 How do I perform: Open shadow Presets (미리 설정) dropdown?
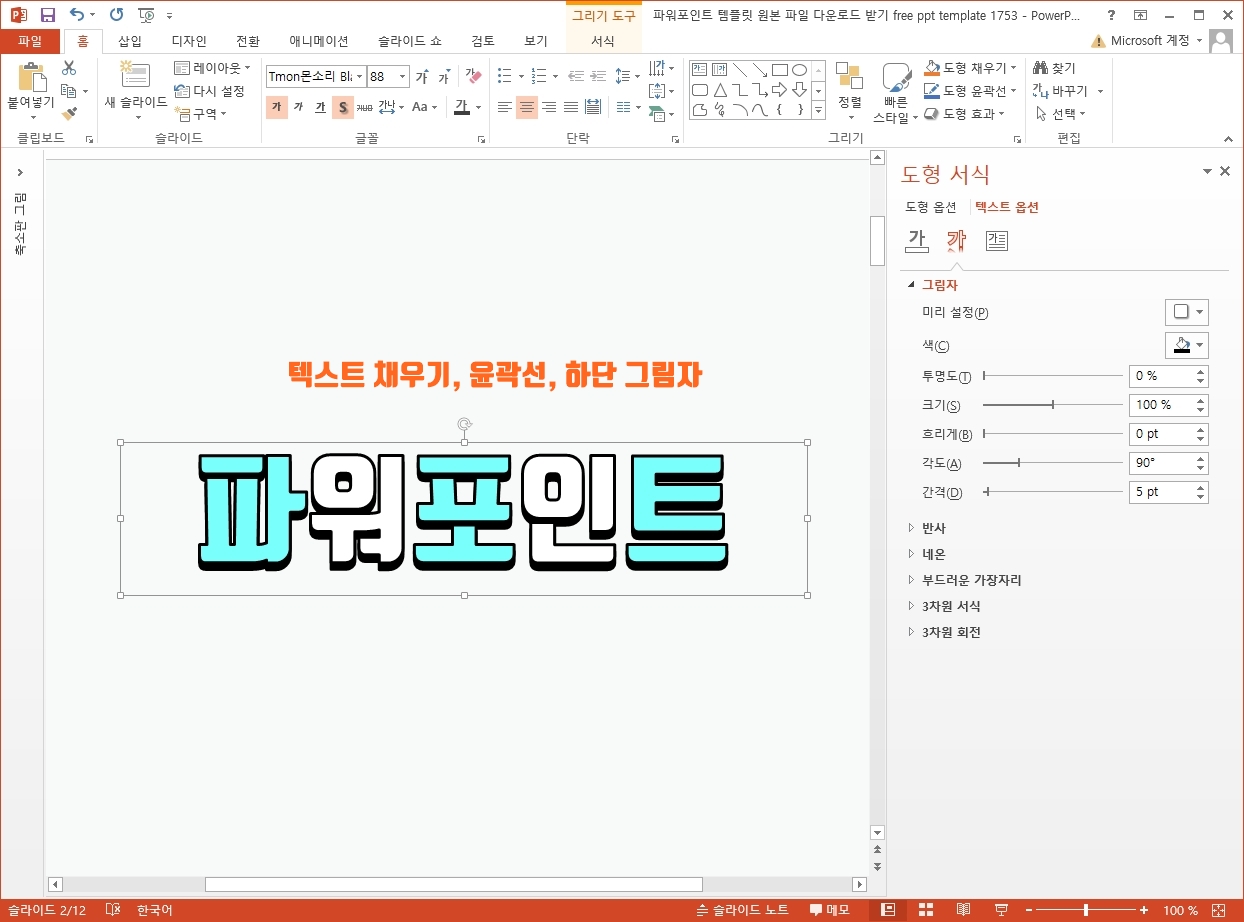tap(1187, 312)
